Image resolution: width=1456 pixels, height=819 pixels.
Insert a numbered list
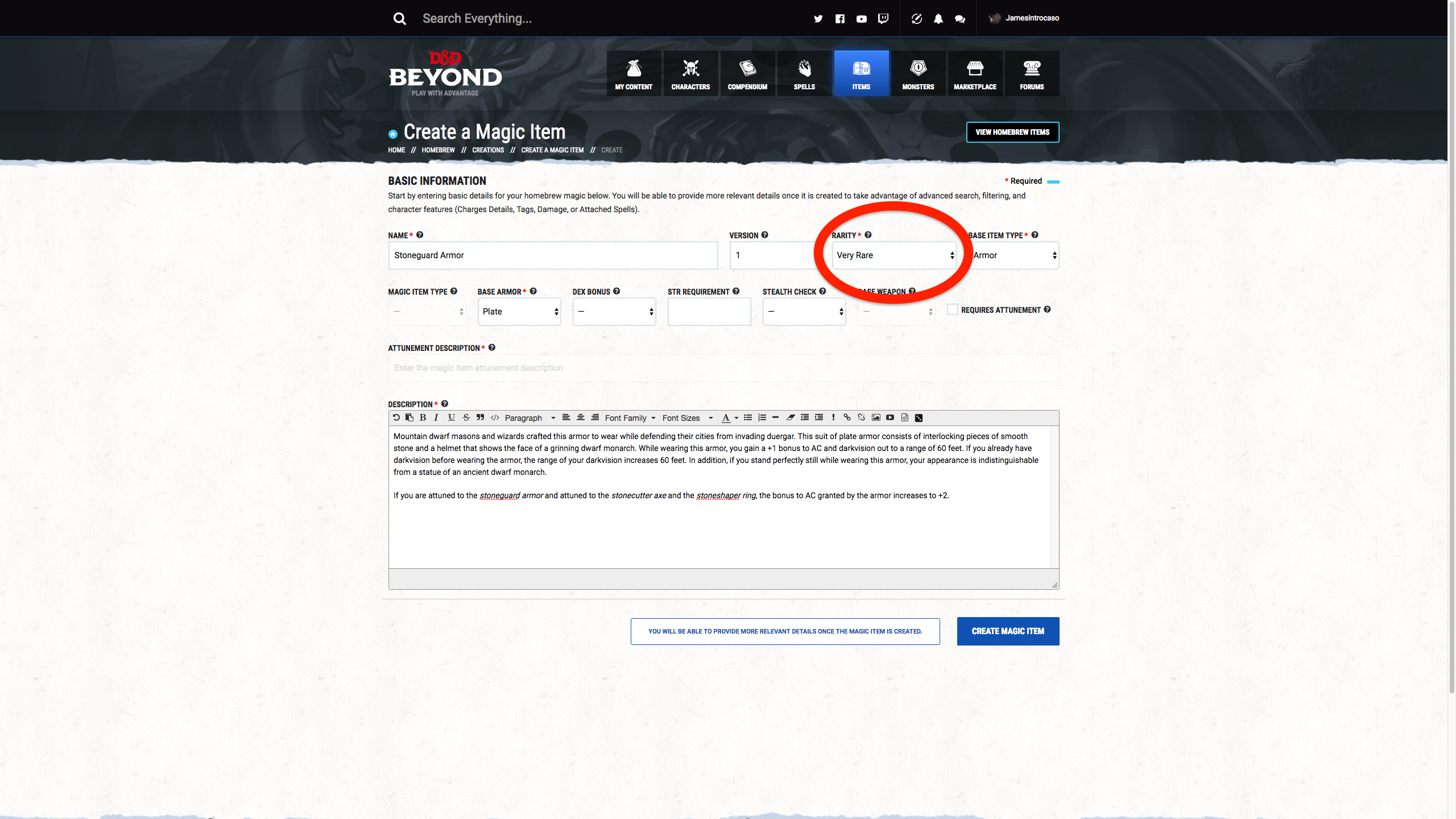762,417
